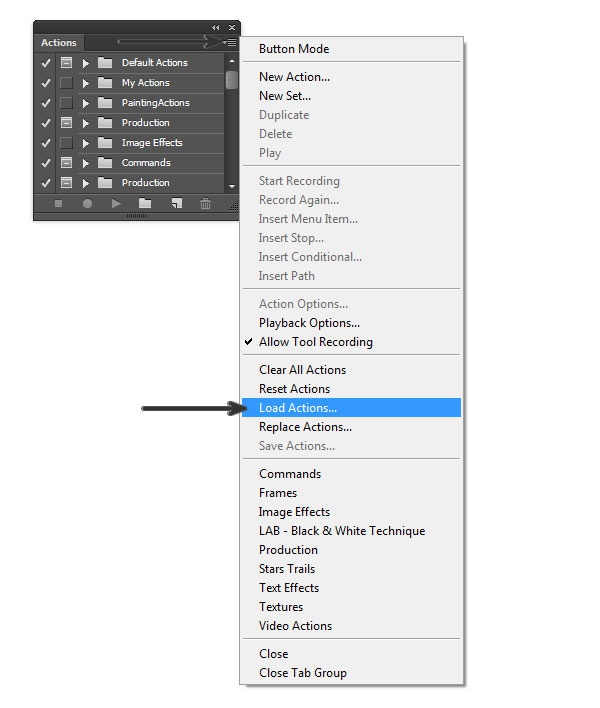The height and width of the screenshot is (708, 600).
Task: Expand the Default Actions set
Action: [x=86, y=63]
